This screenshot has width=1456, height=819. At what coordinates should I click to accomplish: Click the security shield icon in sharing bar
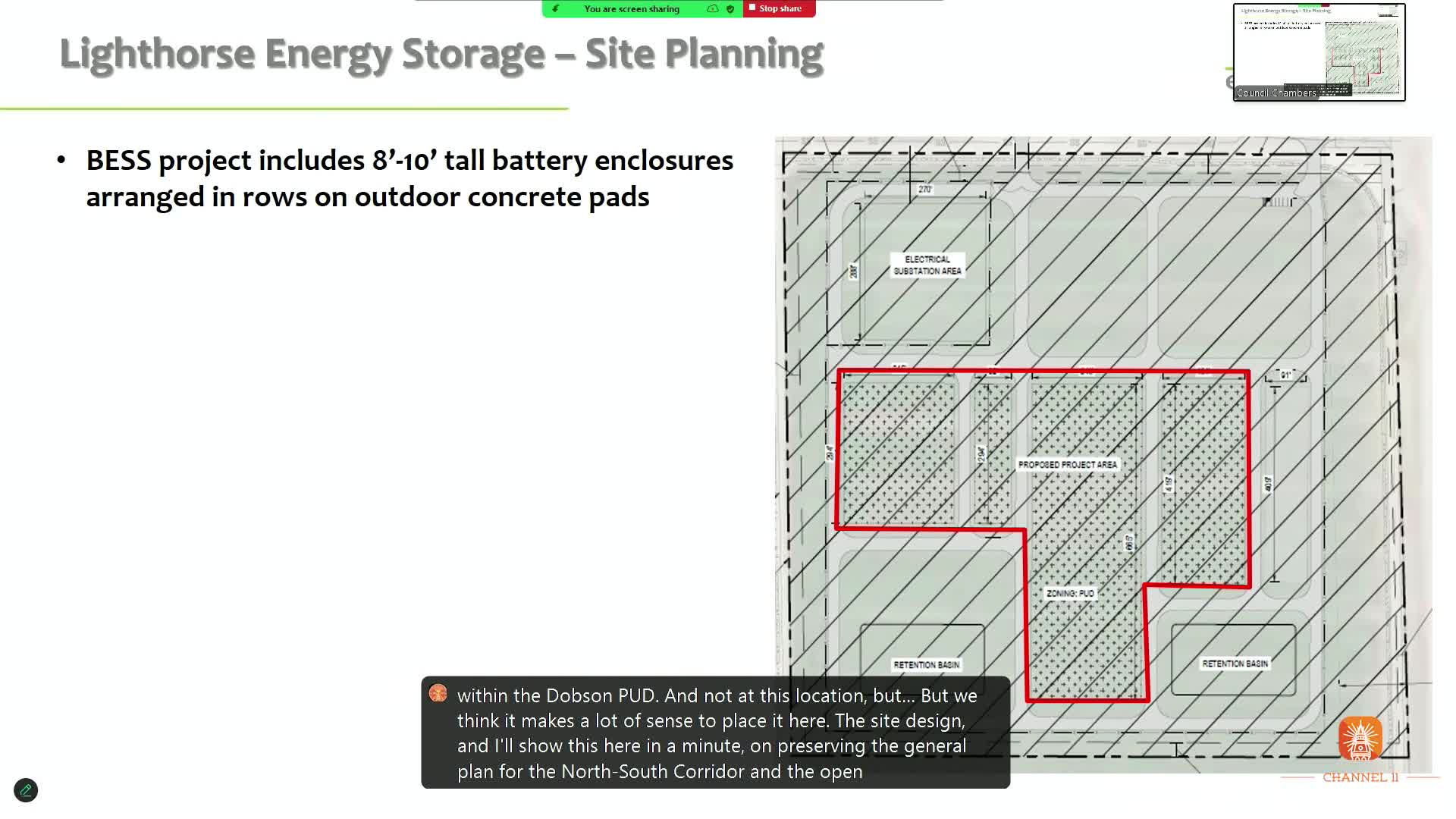(x=730, y=9)
